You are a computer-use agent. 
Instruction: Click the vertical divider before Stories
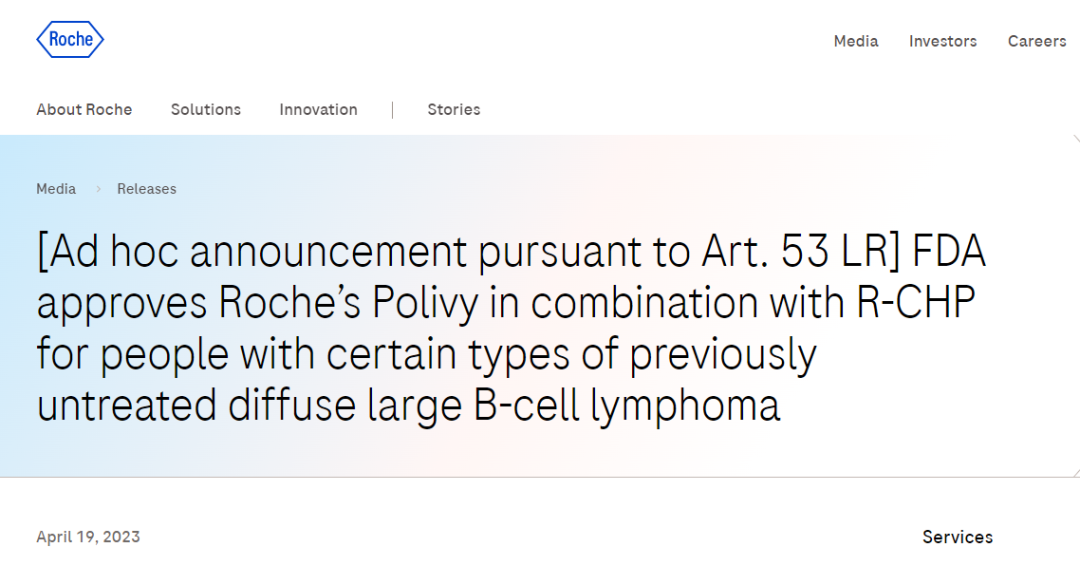pyautogui.click(x=392, y=110)
